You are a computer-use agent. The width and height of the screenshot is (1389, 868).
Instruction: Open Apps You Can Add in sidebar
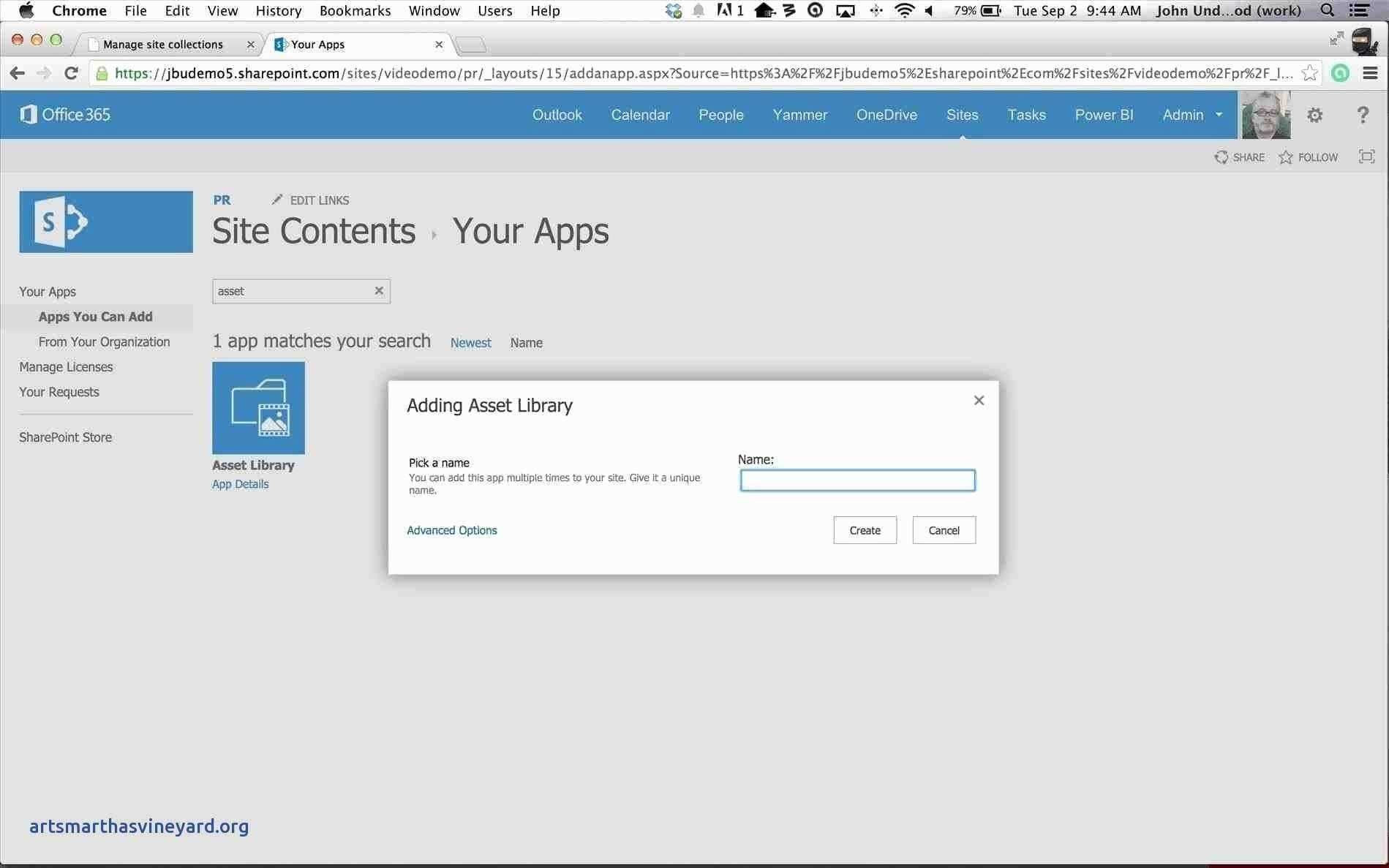[96, 317]
